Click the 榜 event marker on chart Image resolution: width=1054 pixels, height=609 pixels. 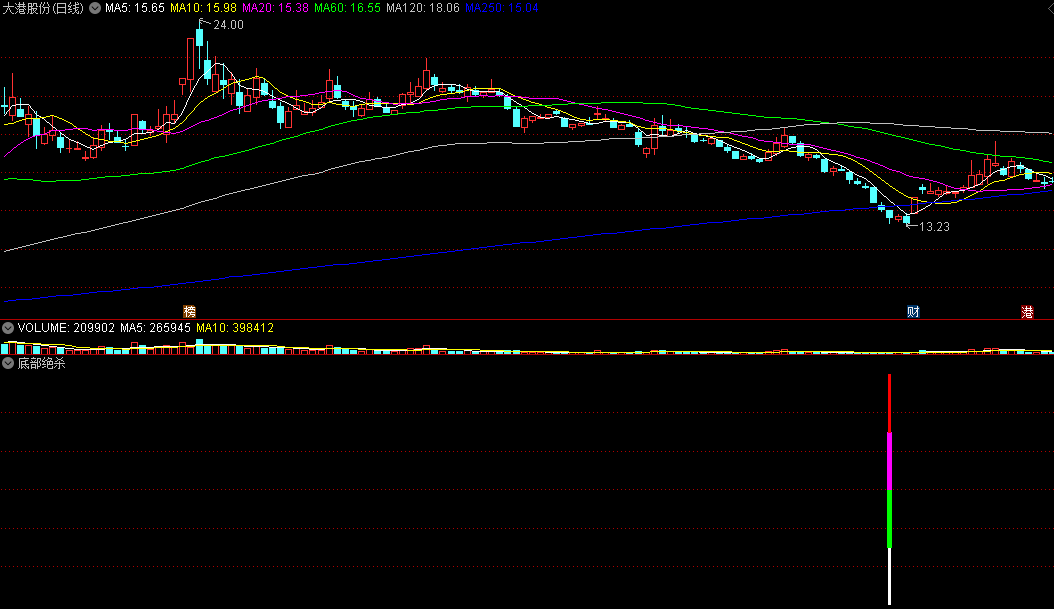point(190,311)
